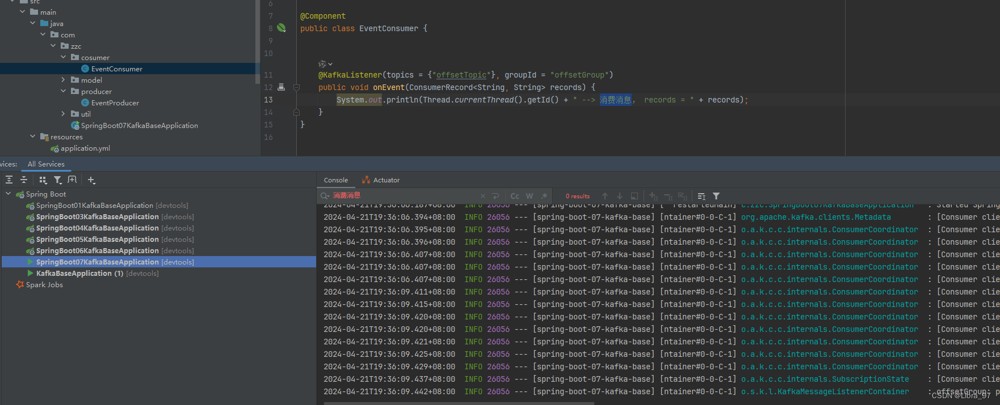Viewport: 1000px width, 405px height.
Task: Click the highlighted 消费消息 text in code
Action: (x=615, y=99)
